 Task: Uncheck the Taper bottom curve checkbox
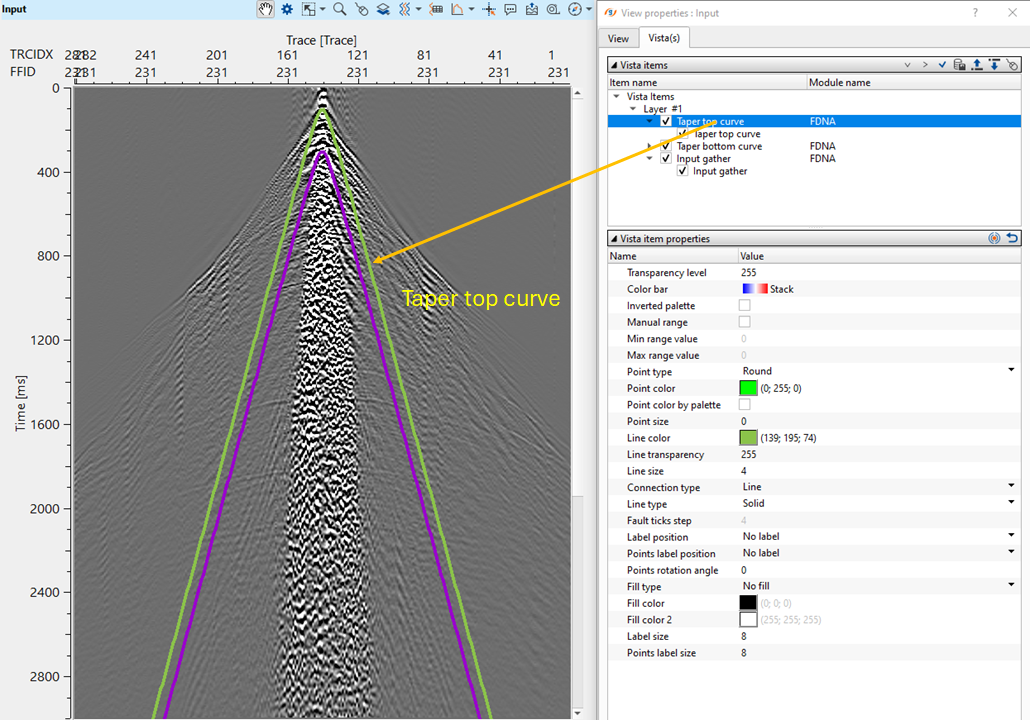click(666, 146)
